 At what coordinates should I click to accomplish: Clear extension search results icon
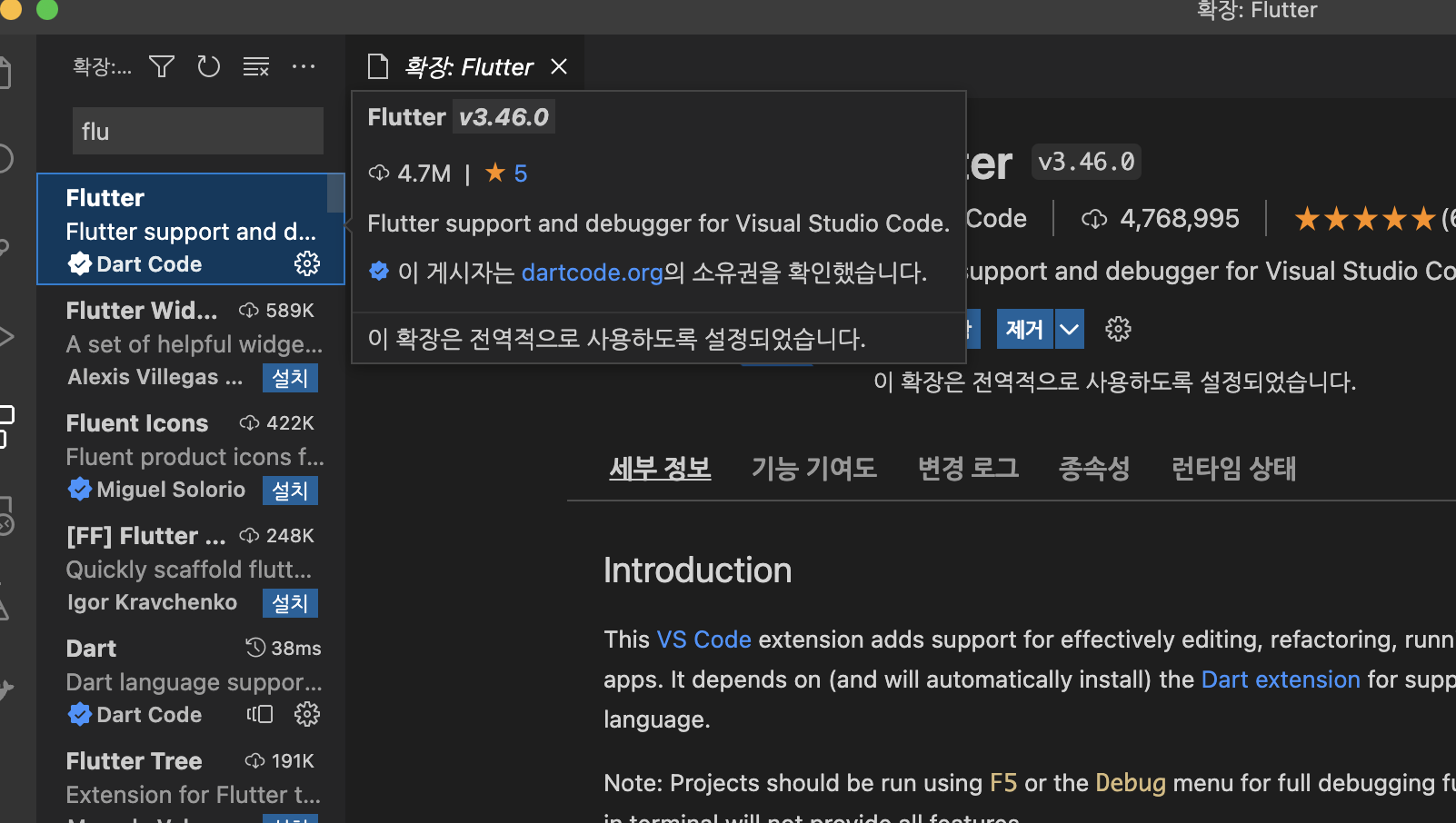click(x=256, y=66)
